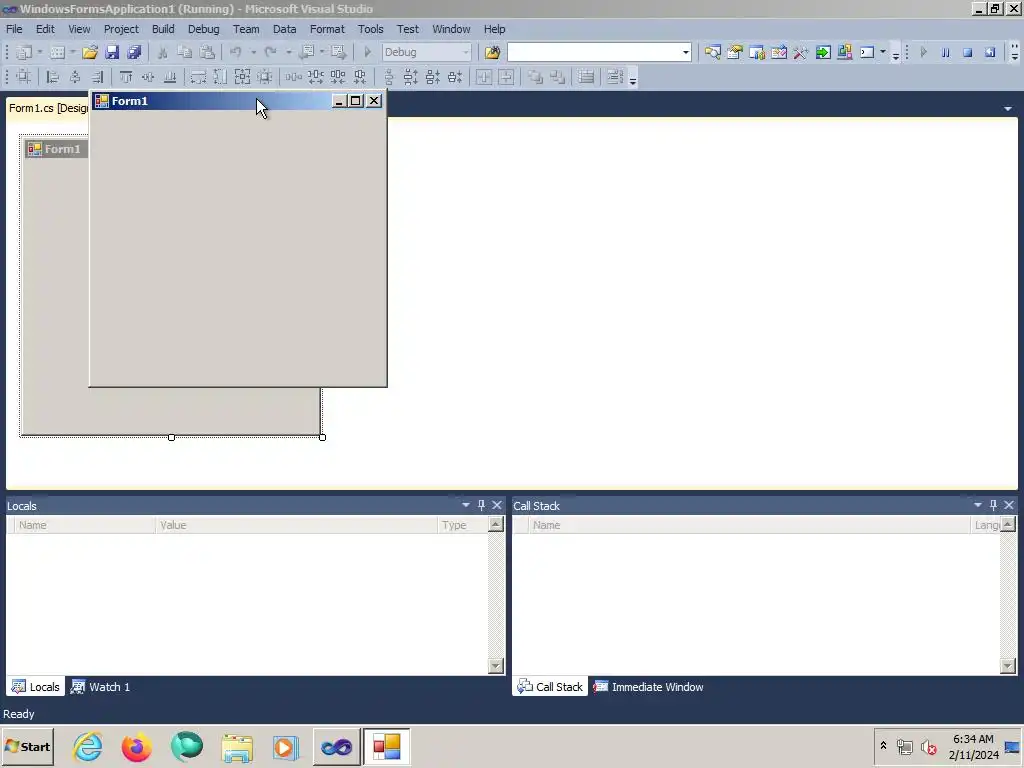
Task: Show hidden system tray icons arrow
Action: pos(884,746)
